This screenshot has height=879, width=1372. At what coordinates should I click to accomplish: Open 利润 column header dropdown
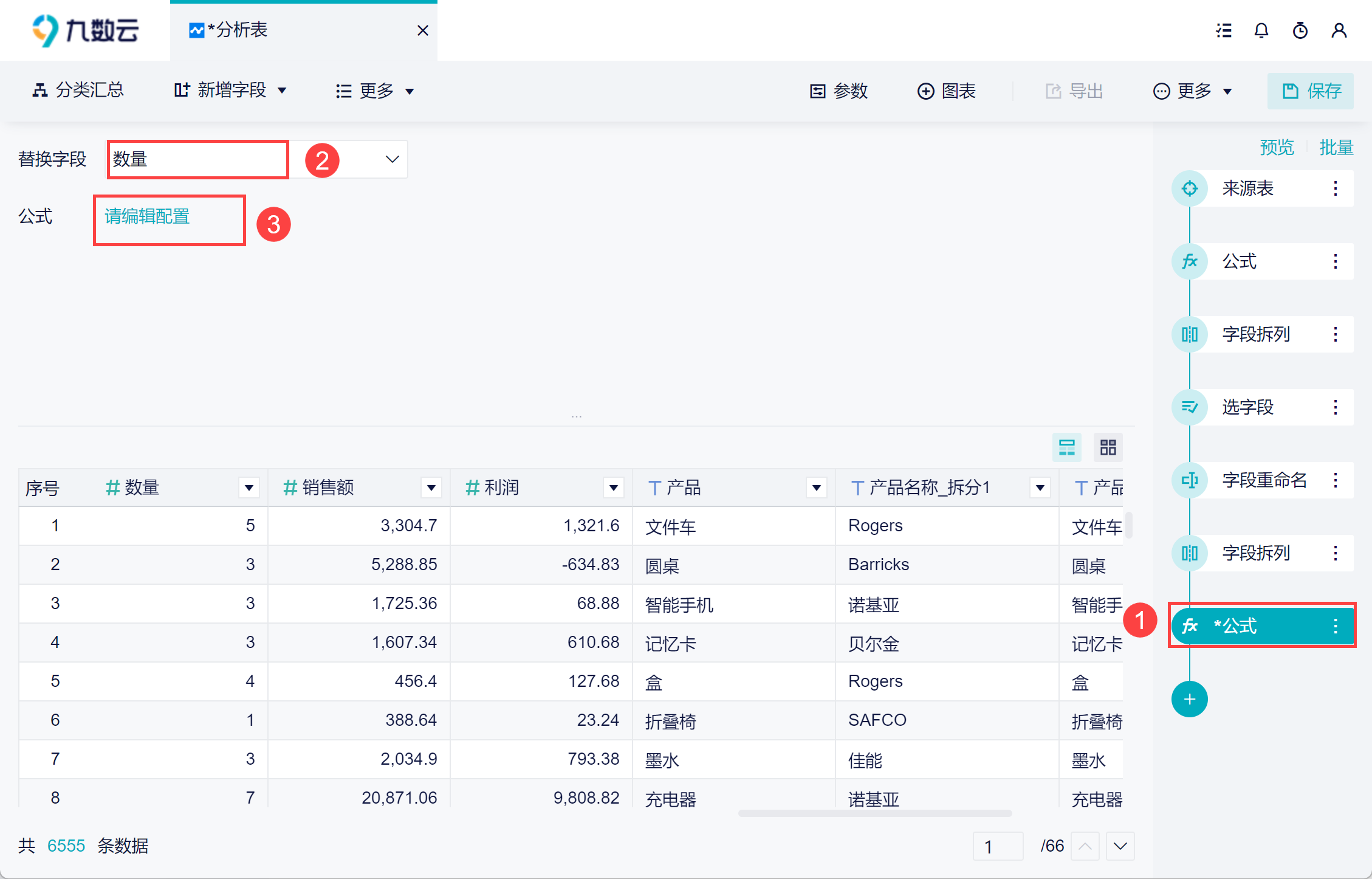click(614, 488)
